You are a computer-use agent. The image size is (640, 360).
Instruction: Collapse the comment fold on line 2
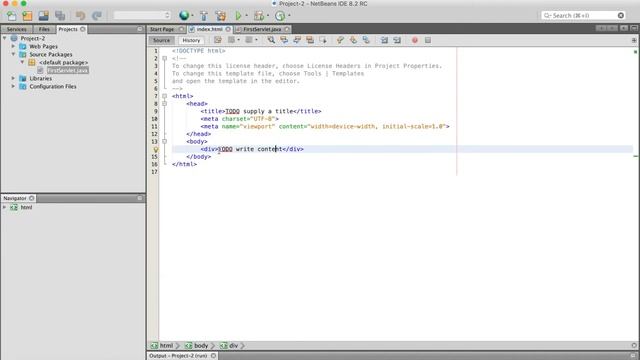[x=164, y=58]
